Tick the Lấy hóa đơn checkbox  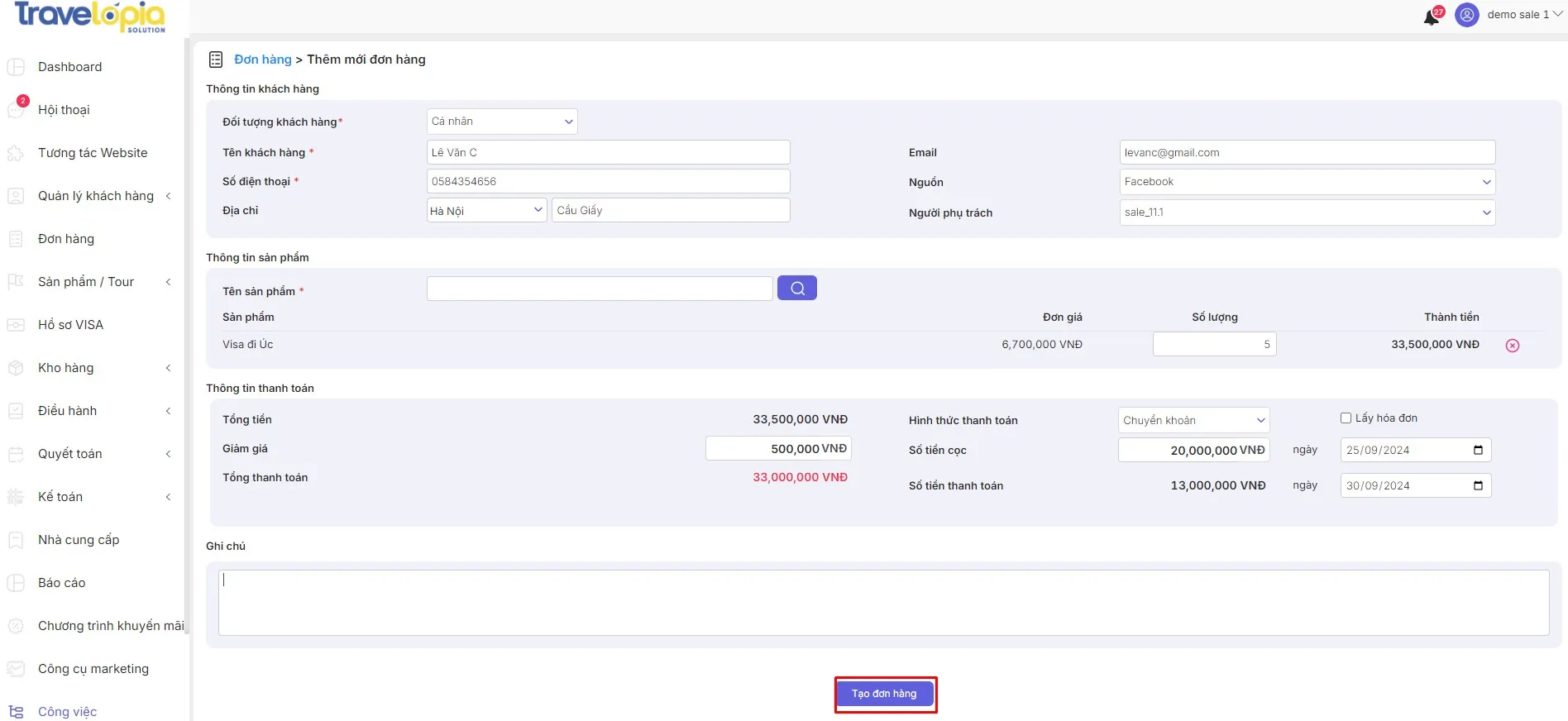[x=1346, y=418]
